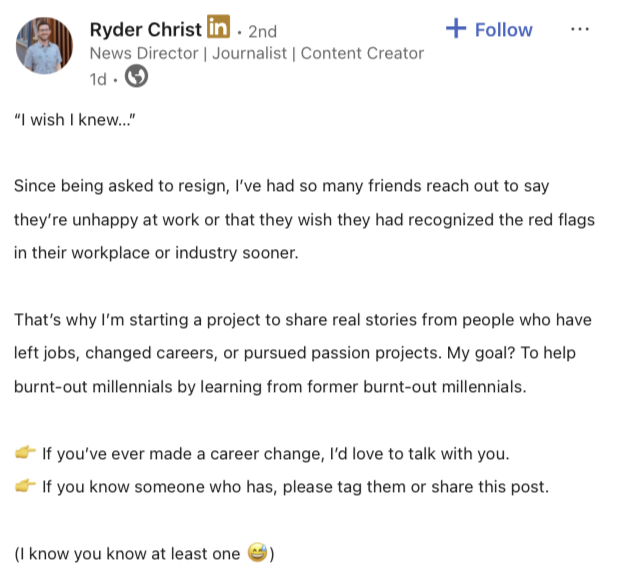Click the LinkedIn badge next to name
Viewport: 618px width, 575px height.
(x=217, y=28)
